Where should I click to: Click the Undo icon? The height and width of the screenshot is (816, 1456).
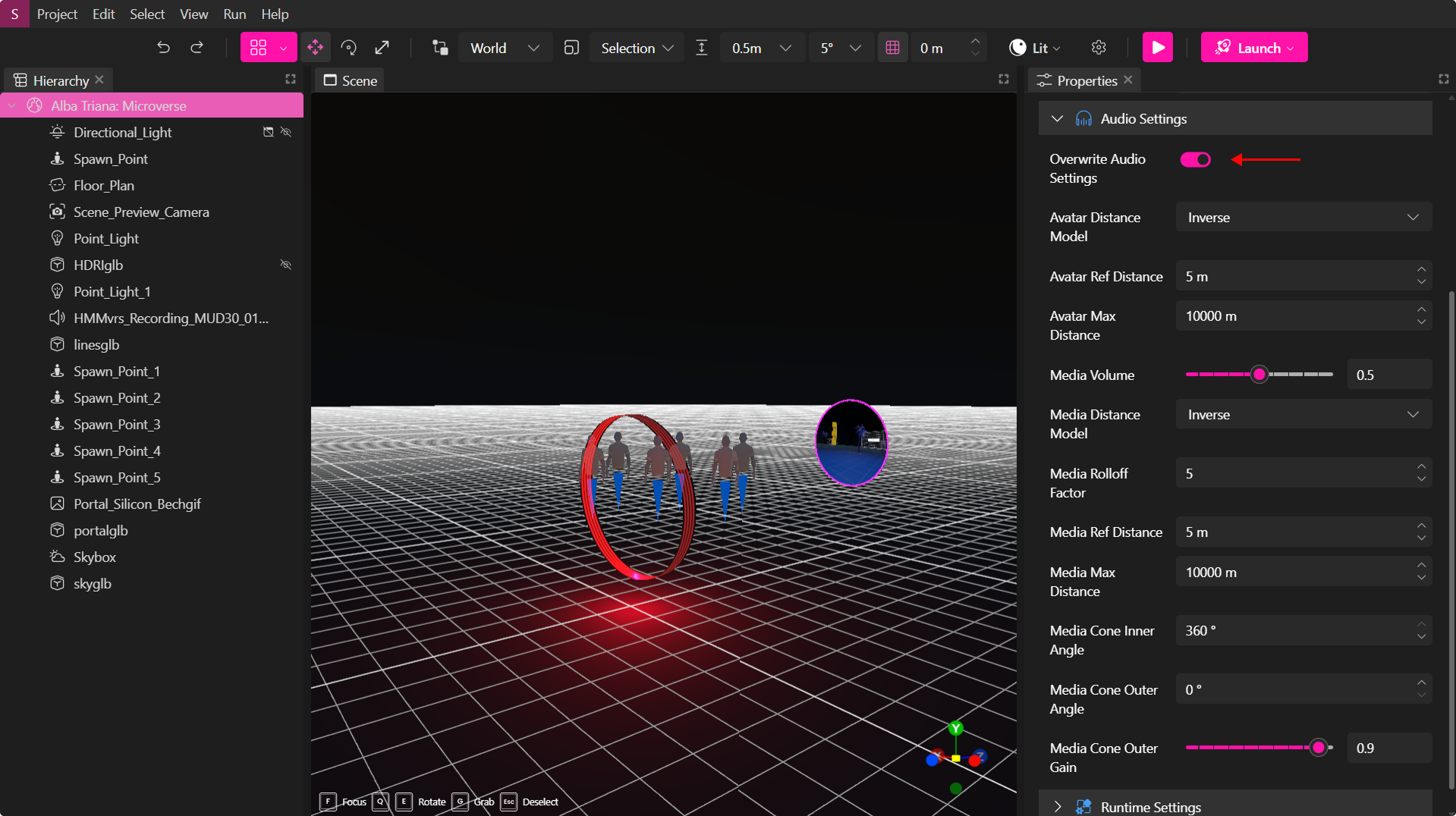[x=163, y=47]
